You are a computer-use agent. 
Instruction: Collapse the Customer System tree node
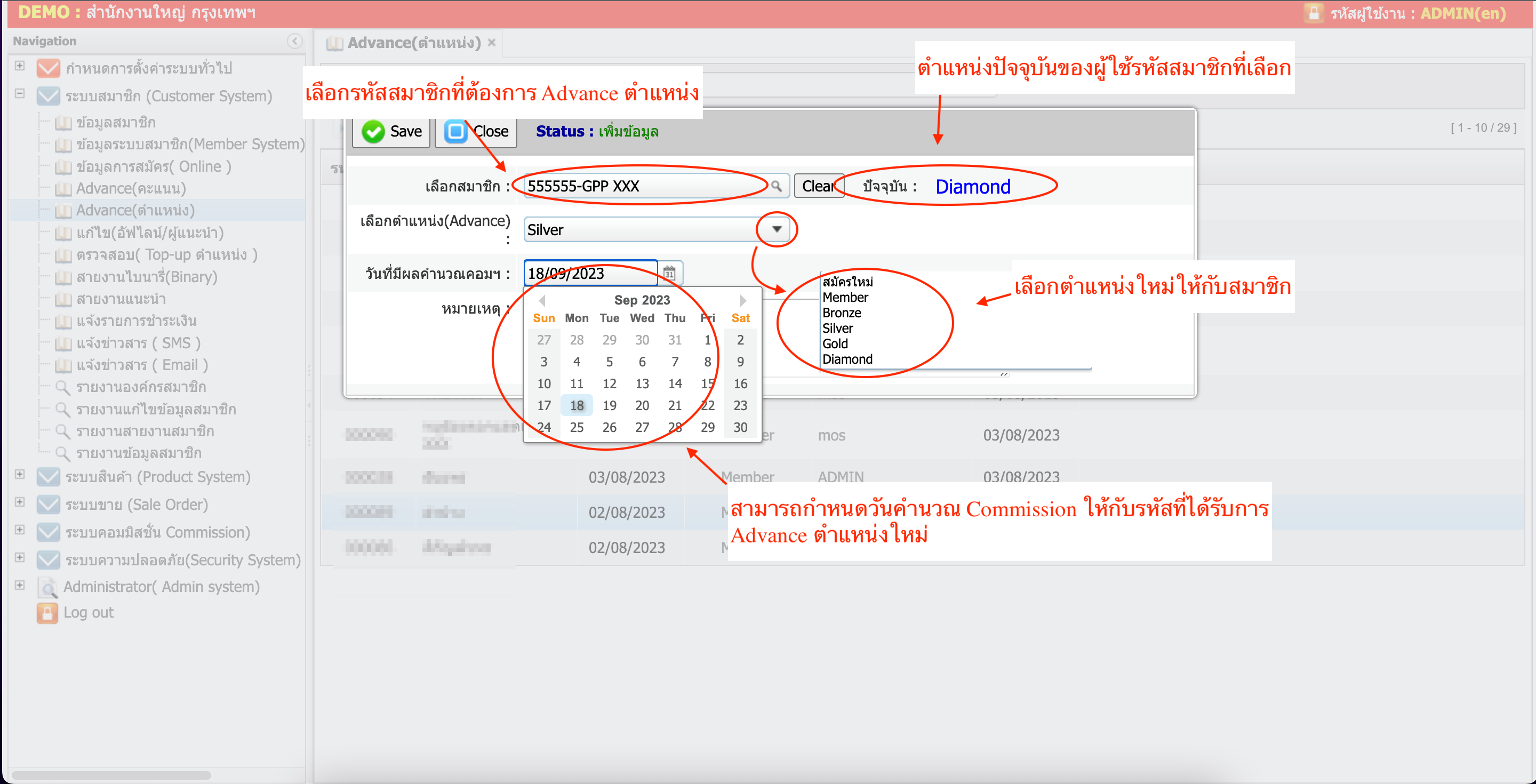(x=20, y=94)
